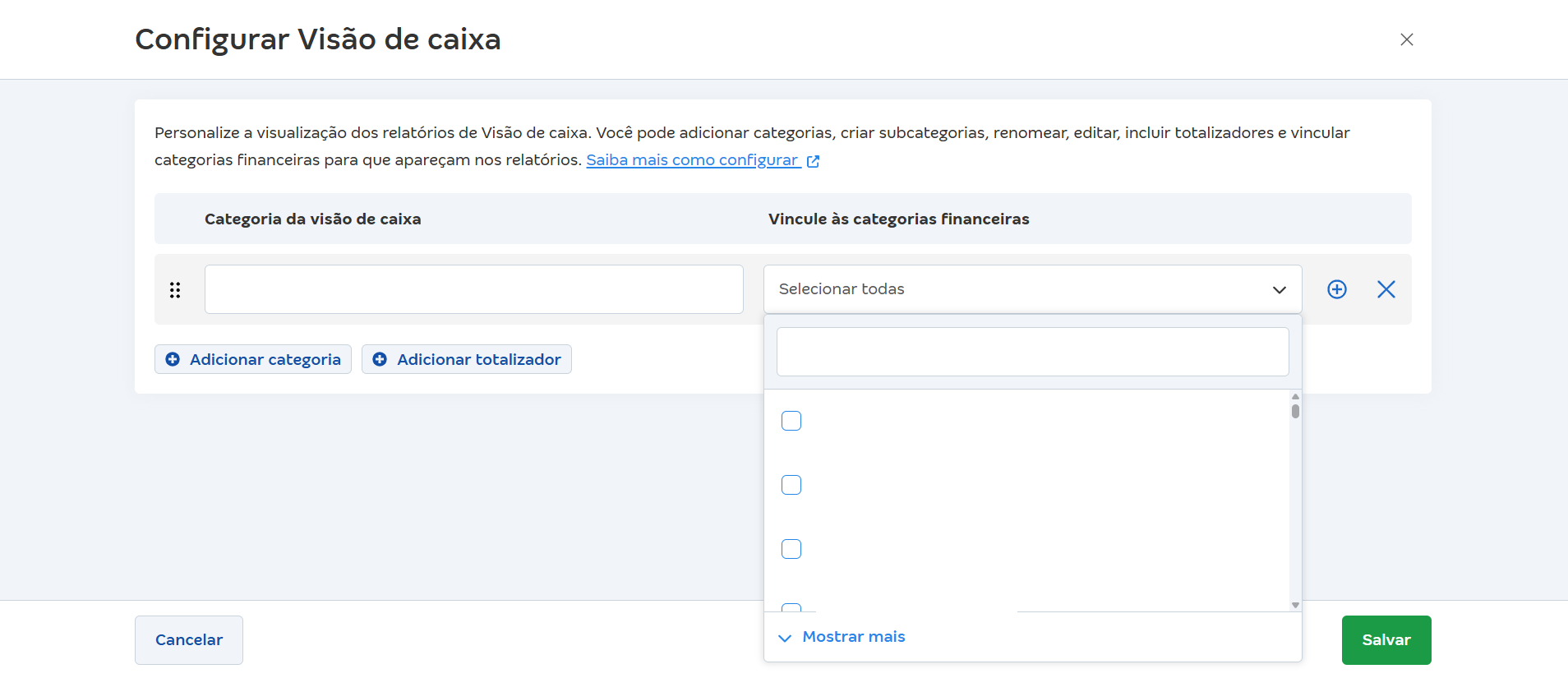Add subcategory with the circled plus icon
Viewport: 1568px width, 678px height.
tap(1337, 289)
